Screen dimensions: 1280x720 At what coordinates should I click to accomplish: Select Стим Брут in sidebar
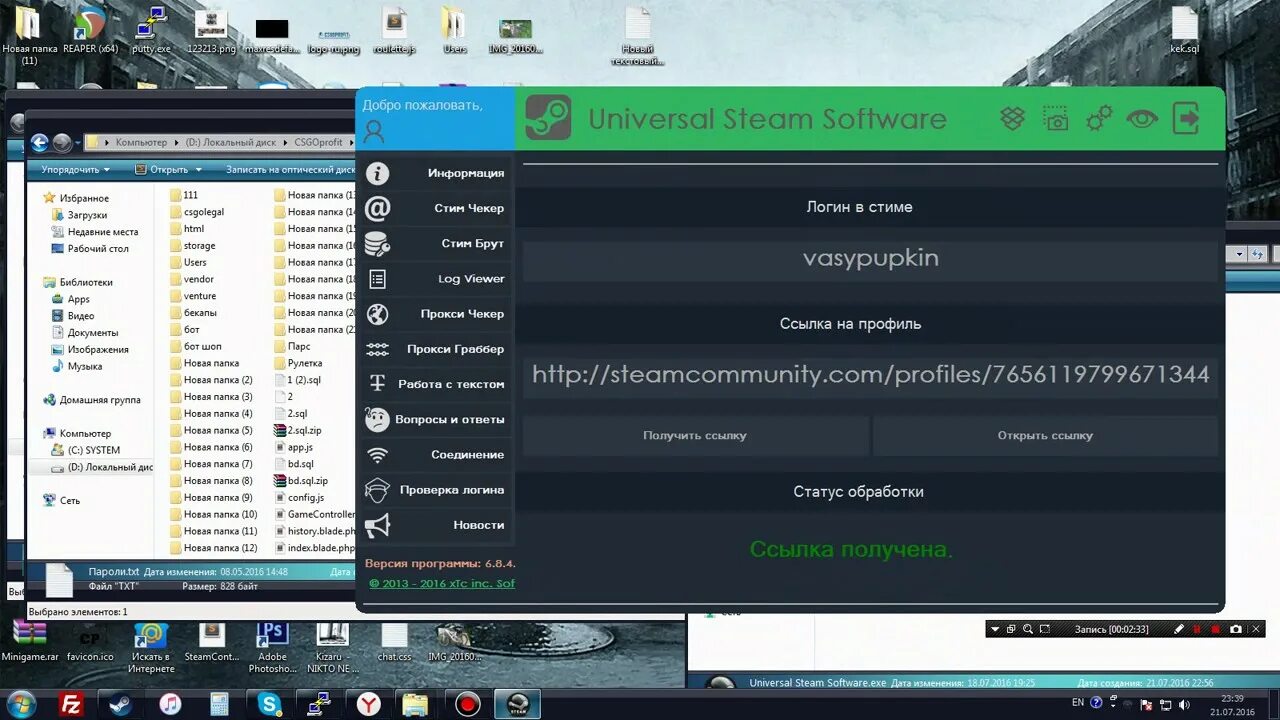click(x=472, y=243)
